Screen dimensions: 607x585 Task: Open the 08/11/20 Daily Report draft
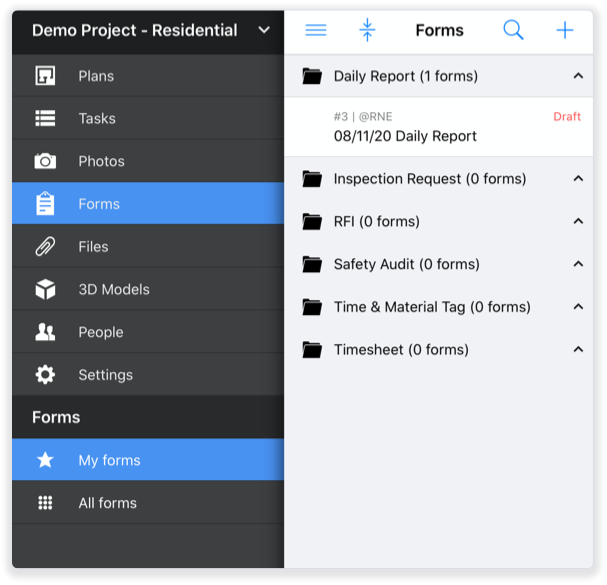point(405,136)
